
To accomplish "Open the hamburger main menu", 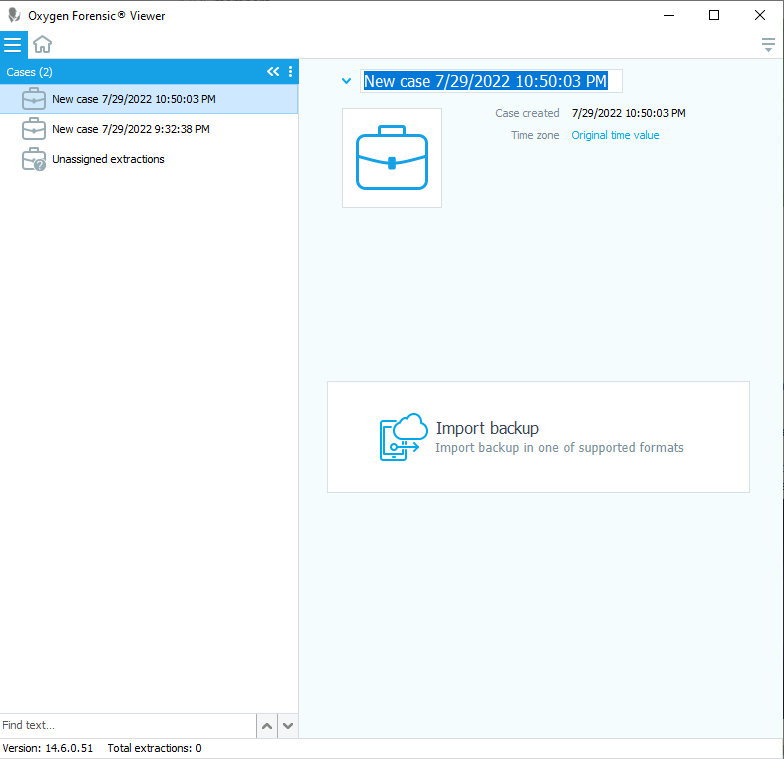I will 13,45.
